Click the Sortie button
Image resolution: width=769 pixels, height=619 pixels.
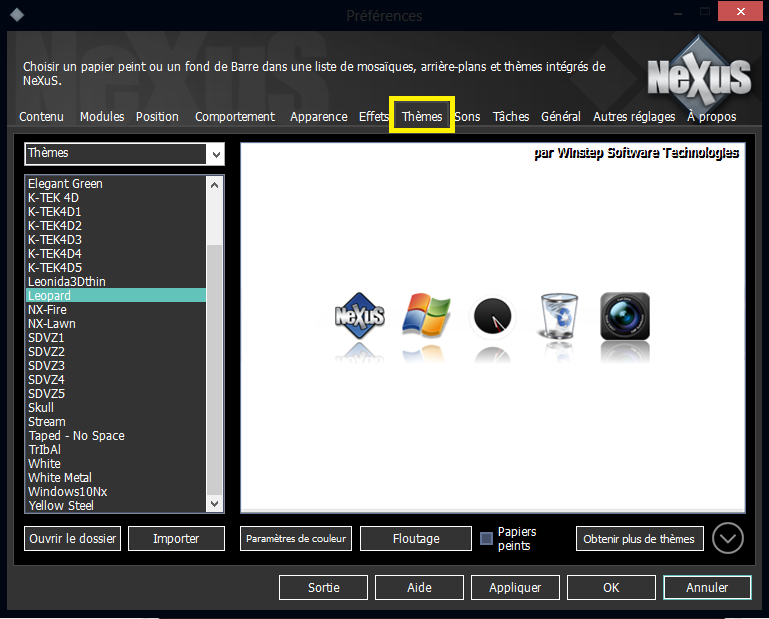click(x=323, y=588)
